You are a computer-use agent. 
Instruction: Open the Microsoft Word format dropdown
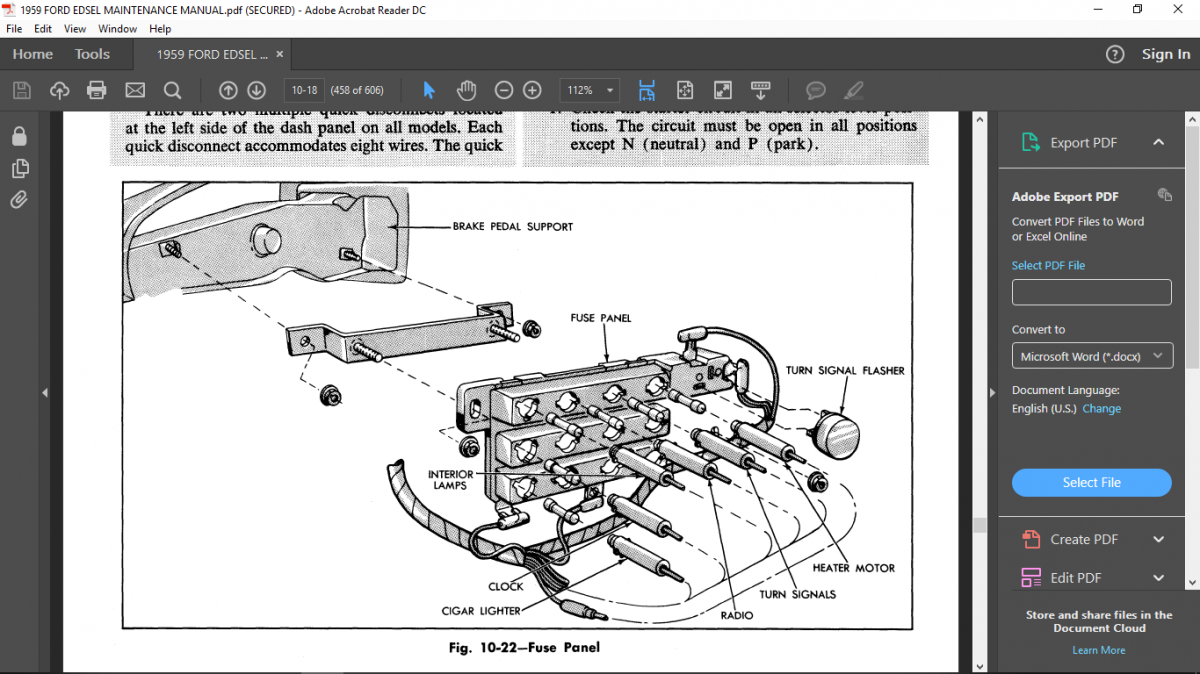point(1091,356)
